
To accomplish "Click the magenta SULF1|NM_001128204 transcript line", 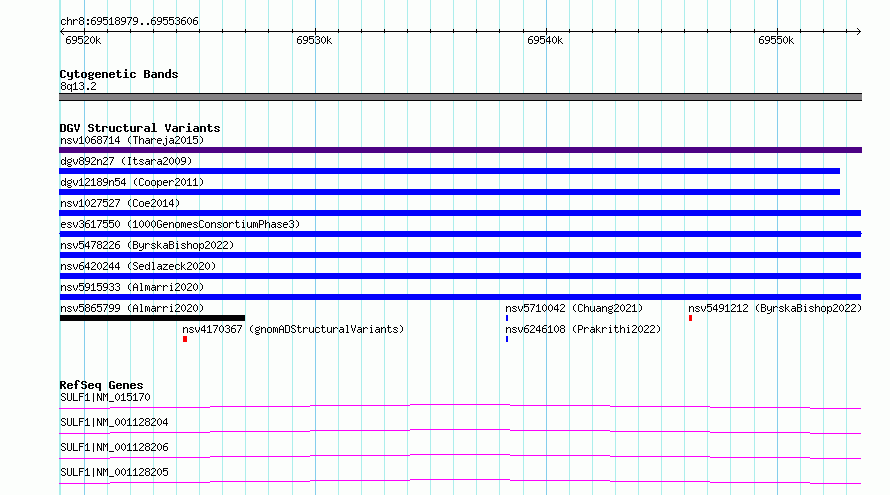I will [x=460, y=431].
